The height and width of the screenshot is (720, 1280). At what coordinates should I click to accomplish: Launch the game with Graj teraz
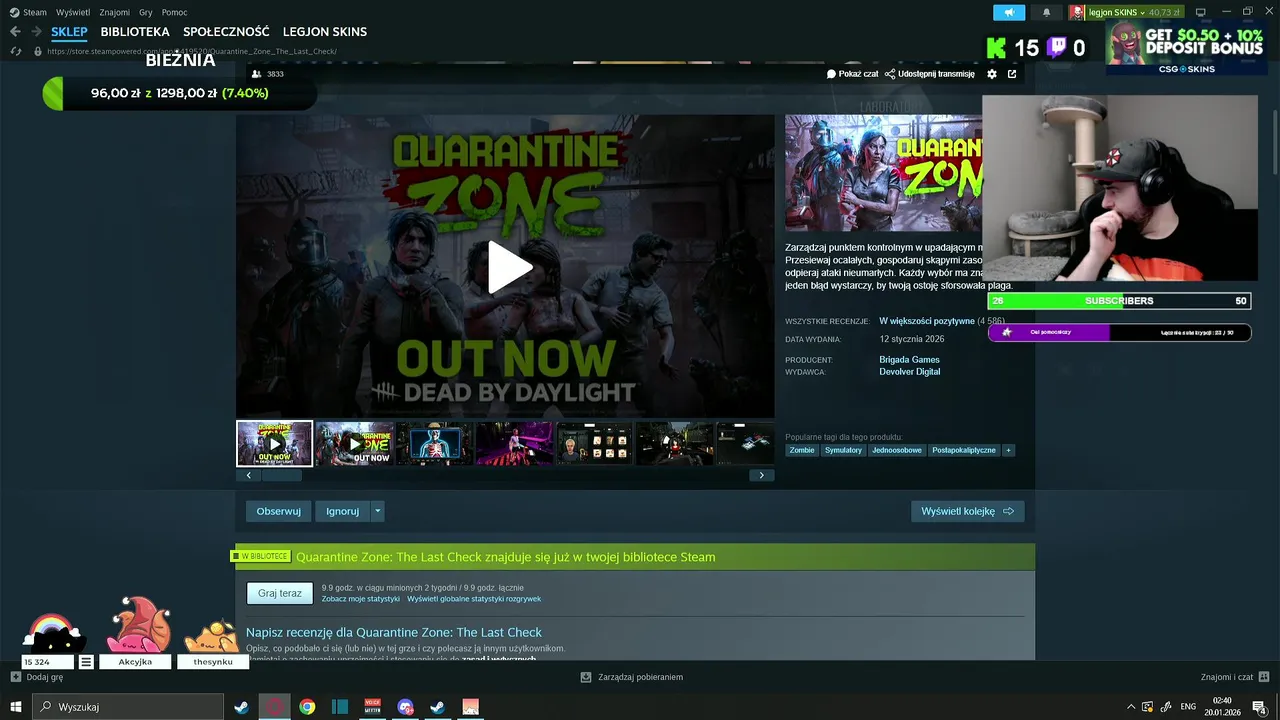coord(279,593)
